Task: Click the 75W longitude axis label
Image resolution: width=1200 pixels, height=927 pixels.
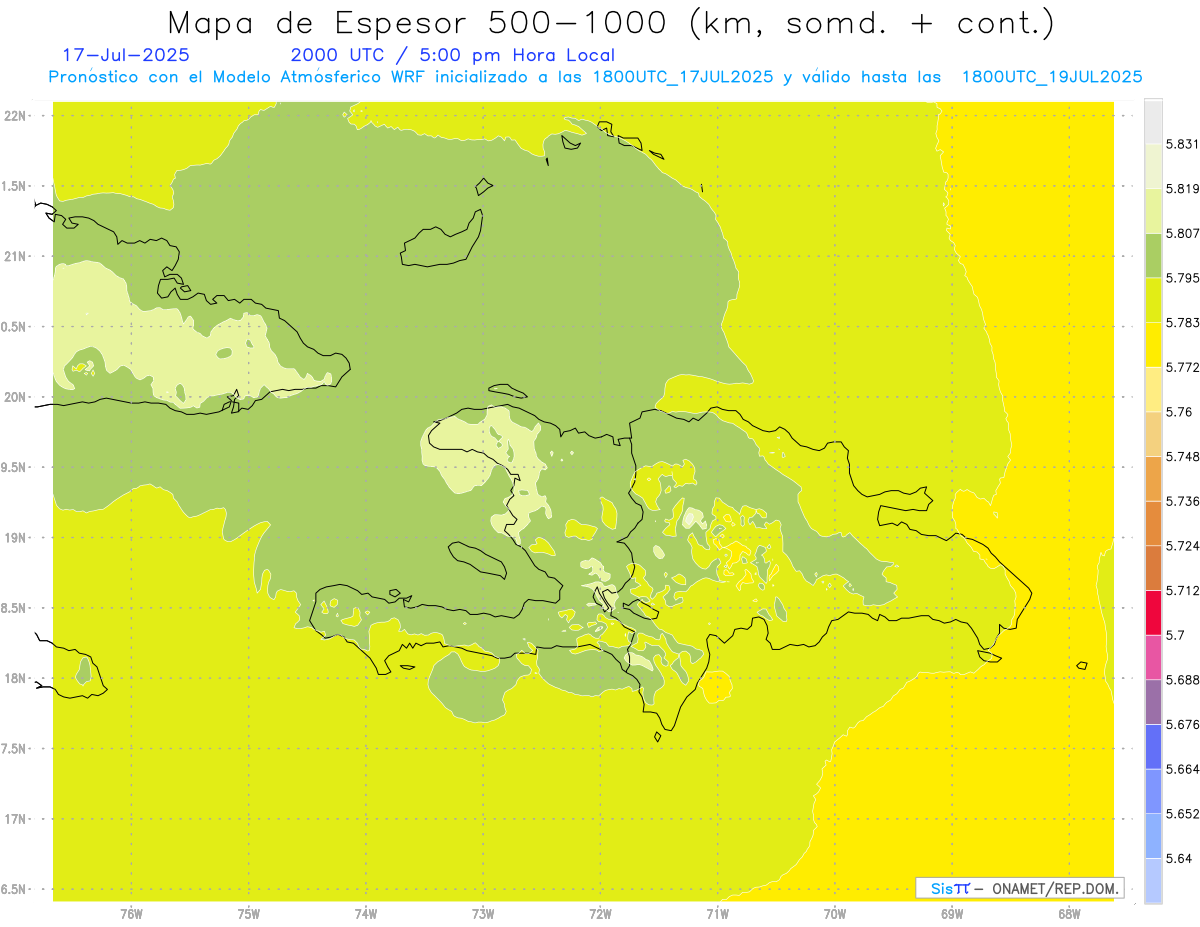Action: coord(248,914)
